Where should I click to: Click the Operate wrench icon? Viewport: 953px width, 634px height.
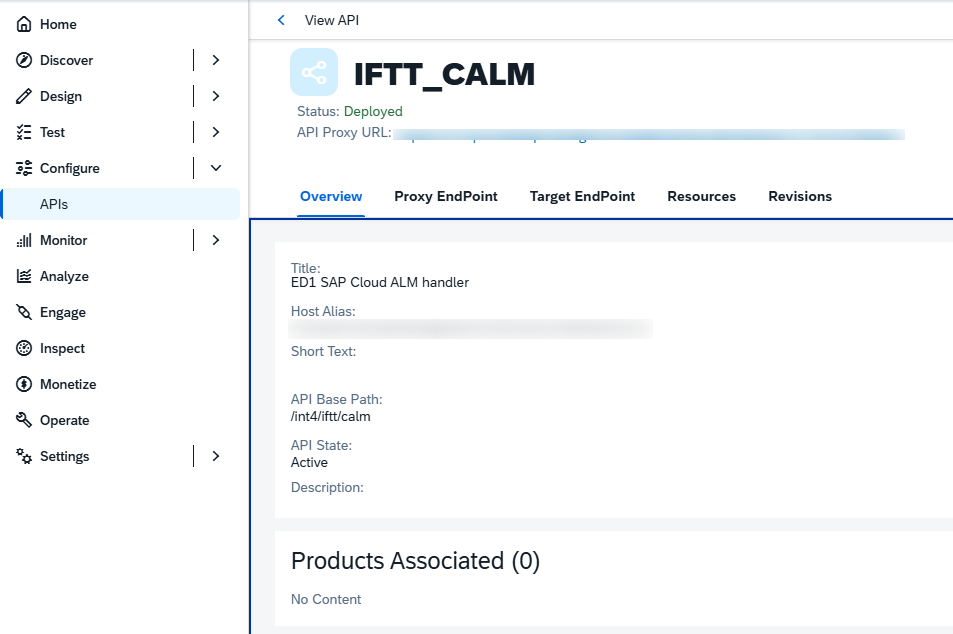24,420
